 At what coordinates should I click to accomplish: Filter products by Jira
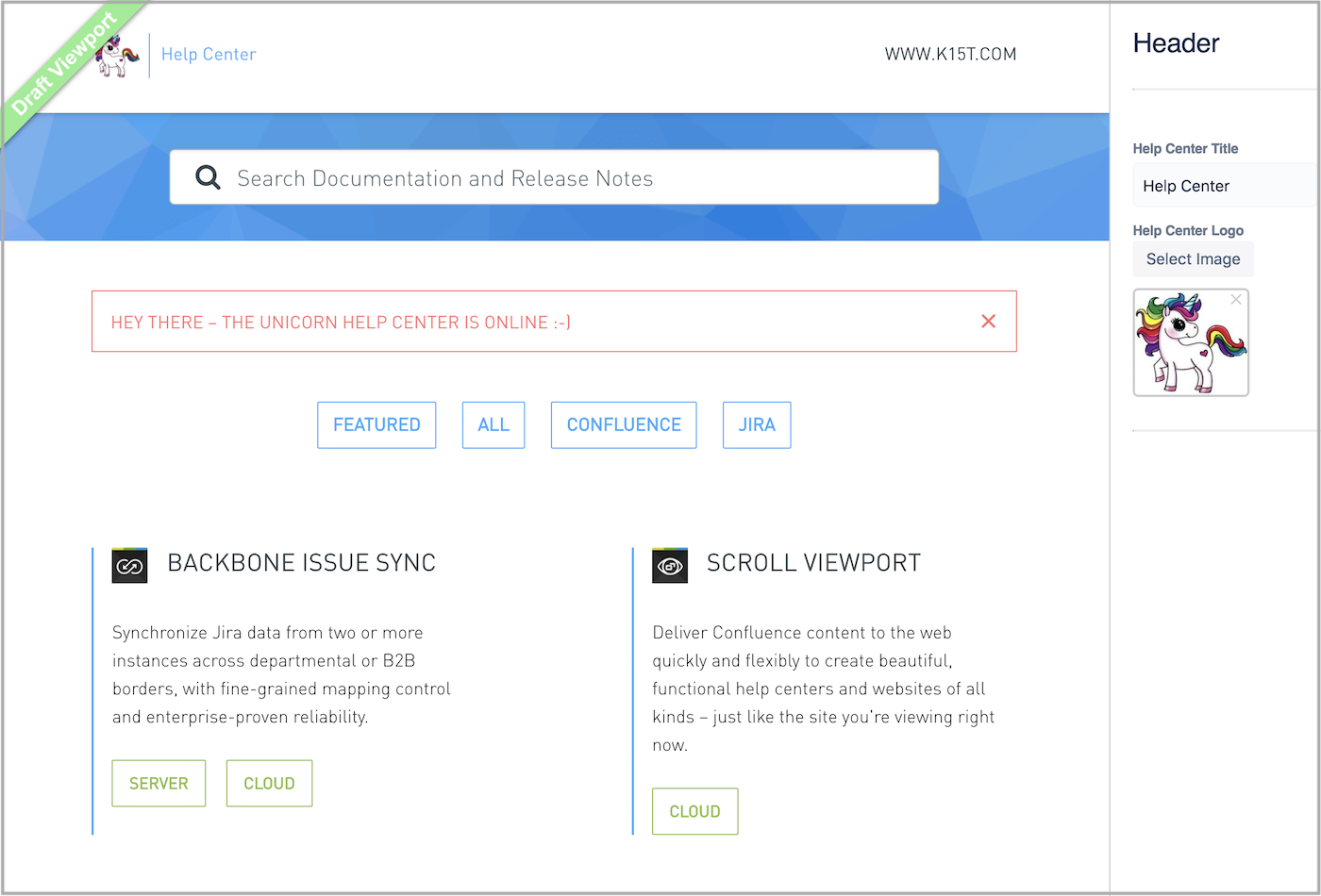[757, 425]
